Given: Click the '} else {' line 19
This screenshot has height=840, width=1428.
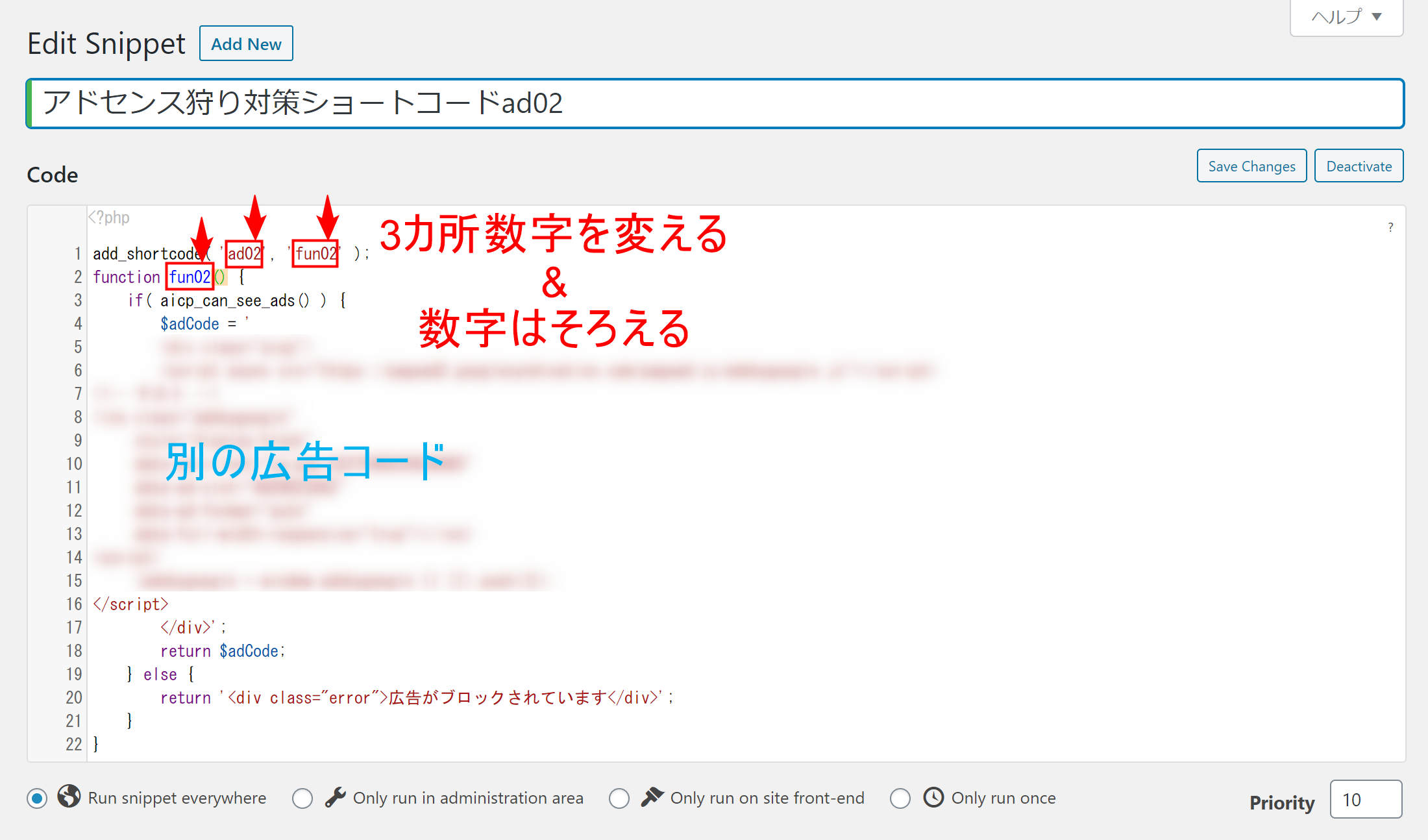Looking at the screenshot, I should pos(160,674).
